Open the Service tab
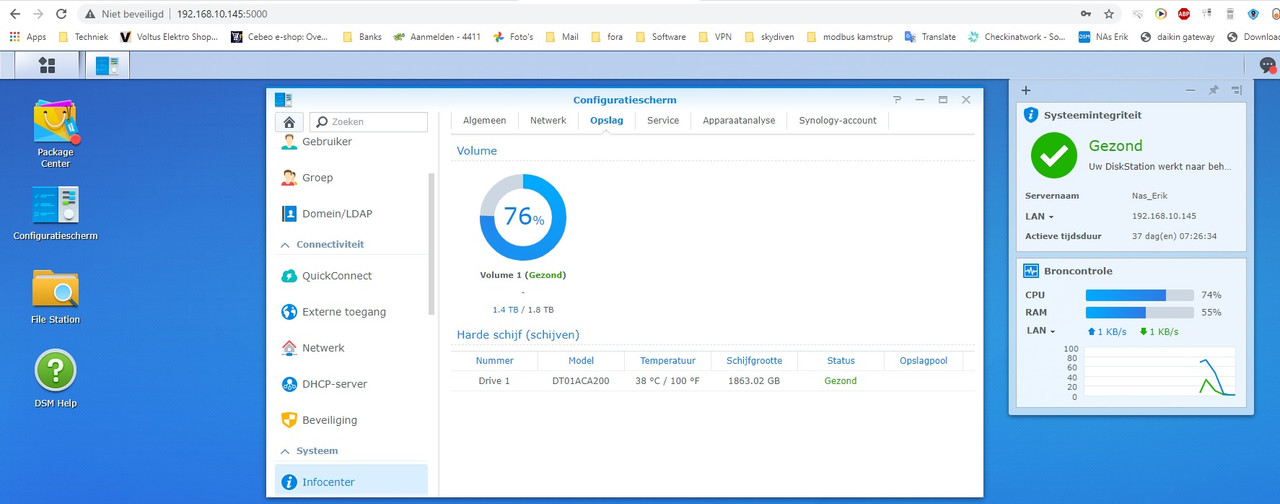Viewport: 1280px width, 504px height. 663,120
